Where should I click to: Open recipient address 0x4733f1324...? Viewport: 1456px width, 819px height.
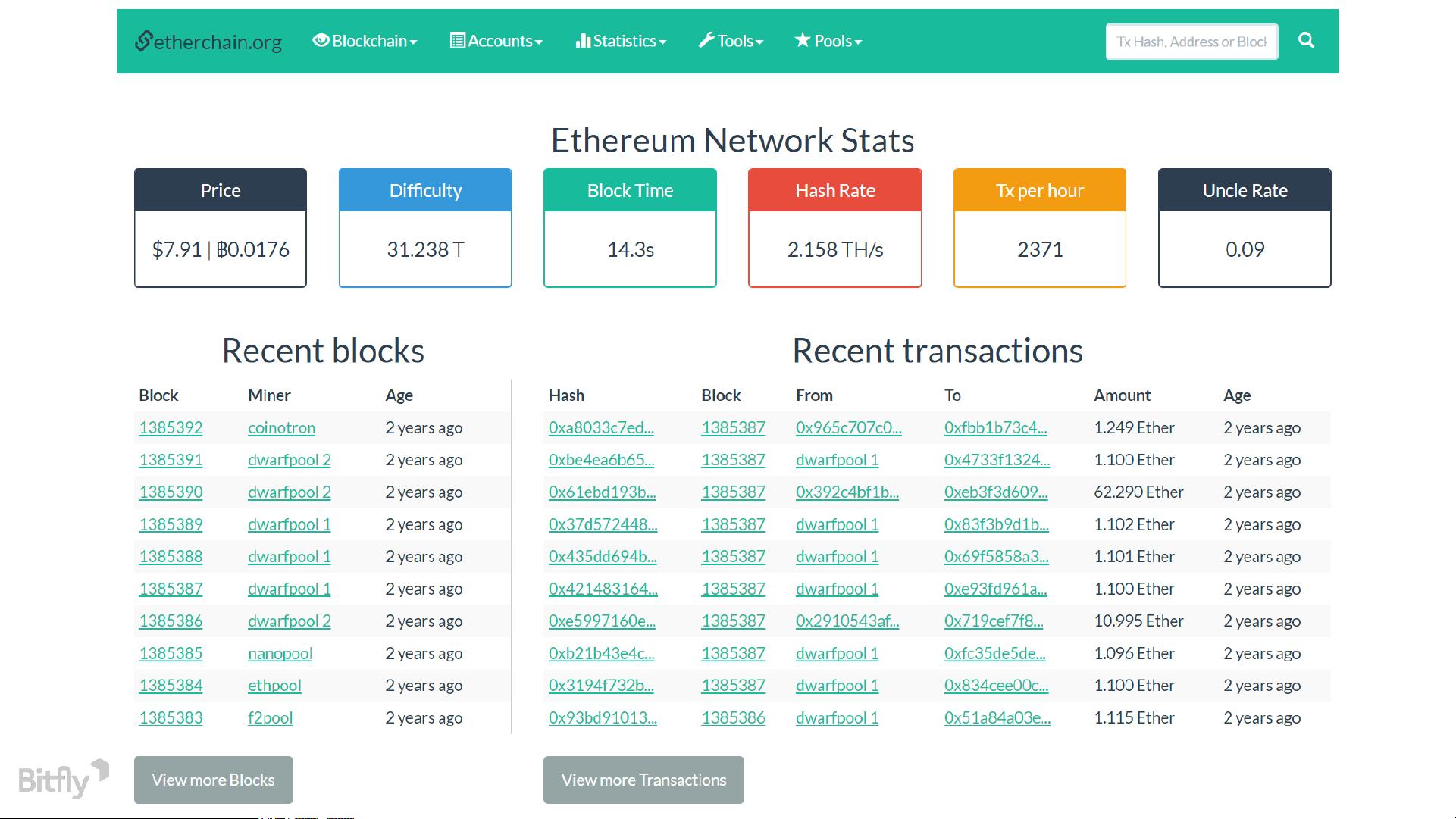[997, 460]
